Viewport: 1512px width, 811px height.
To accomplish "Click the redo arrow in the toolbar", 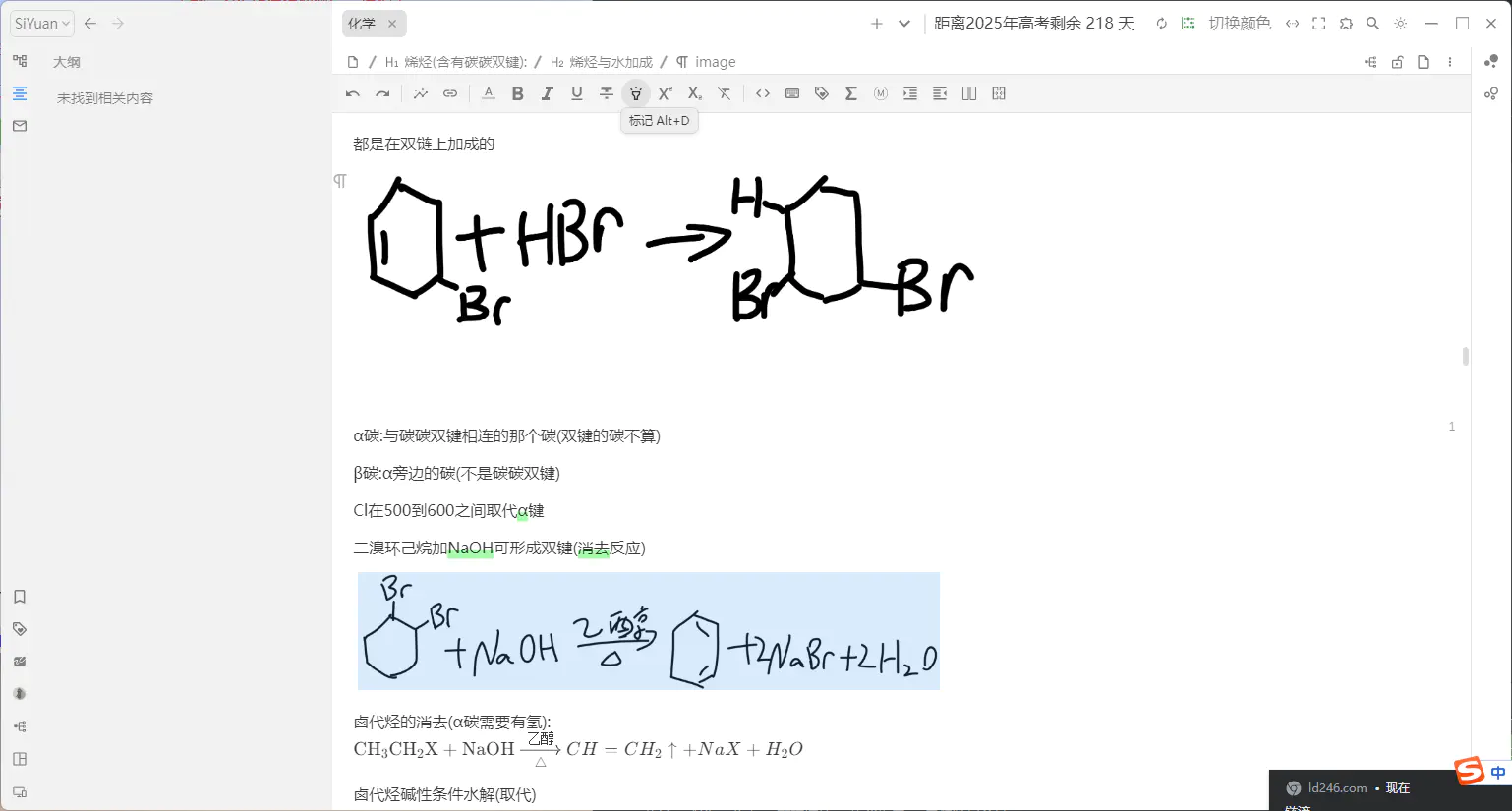I will [382, 93].
